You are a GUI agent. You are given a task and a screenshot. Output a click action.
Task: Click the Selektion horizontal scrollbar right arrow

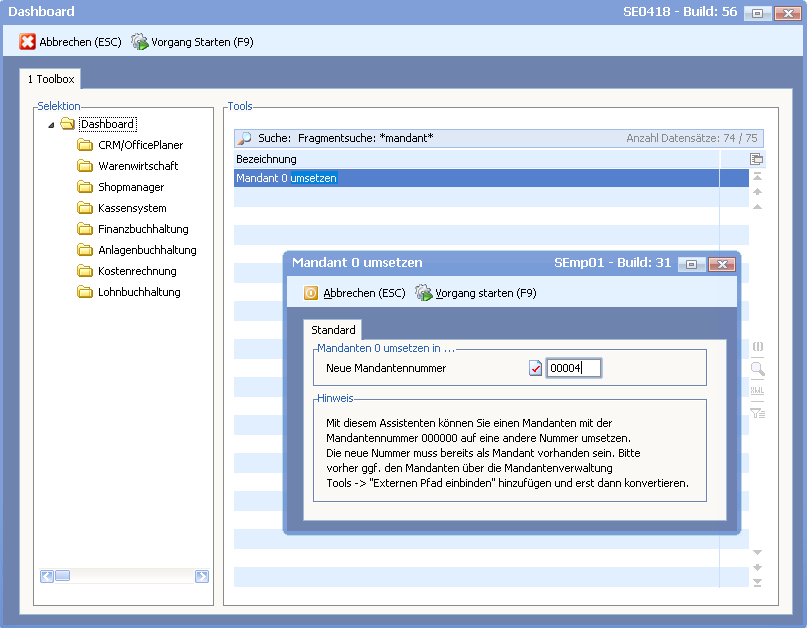click(x=202, y=576)
